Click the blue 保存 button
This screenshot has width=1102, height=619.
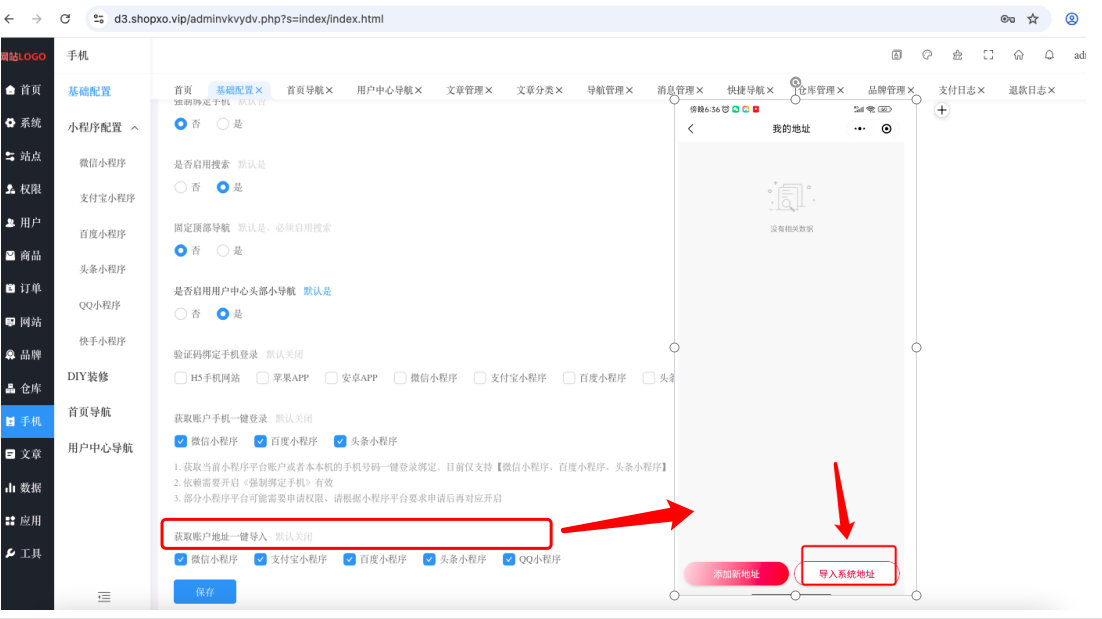click(205, 592)
